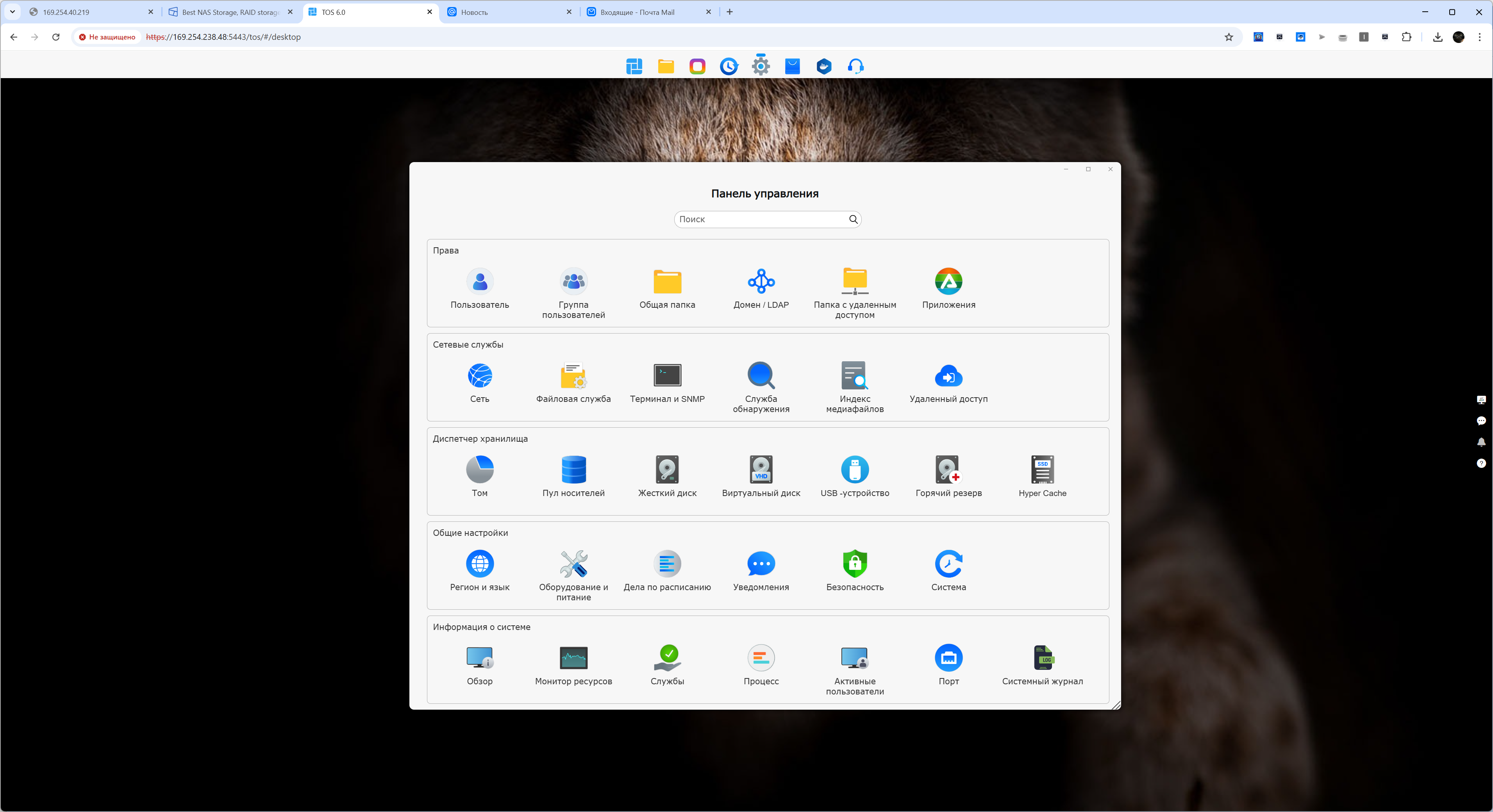Screen dimensions: 1493x812
Task: Open Терминал и SNMP icon
Action: (667, 376)
